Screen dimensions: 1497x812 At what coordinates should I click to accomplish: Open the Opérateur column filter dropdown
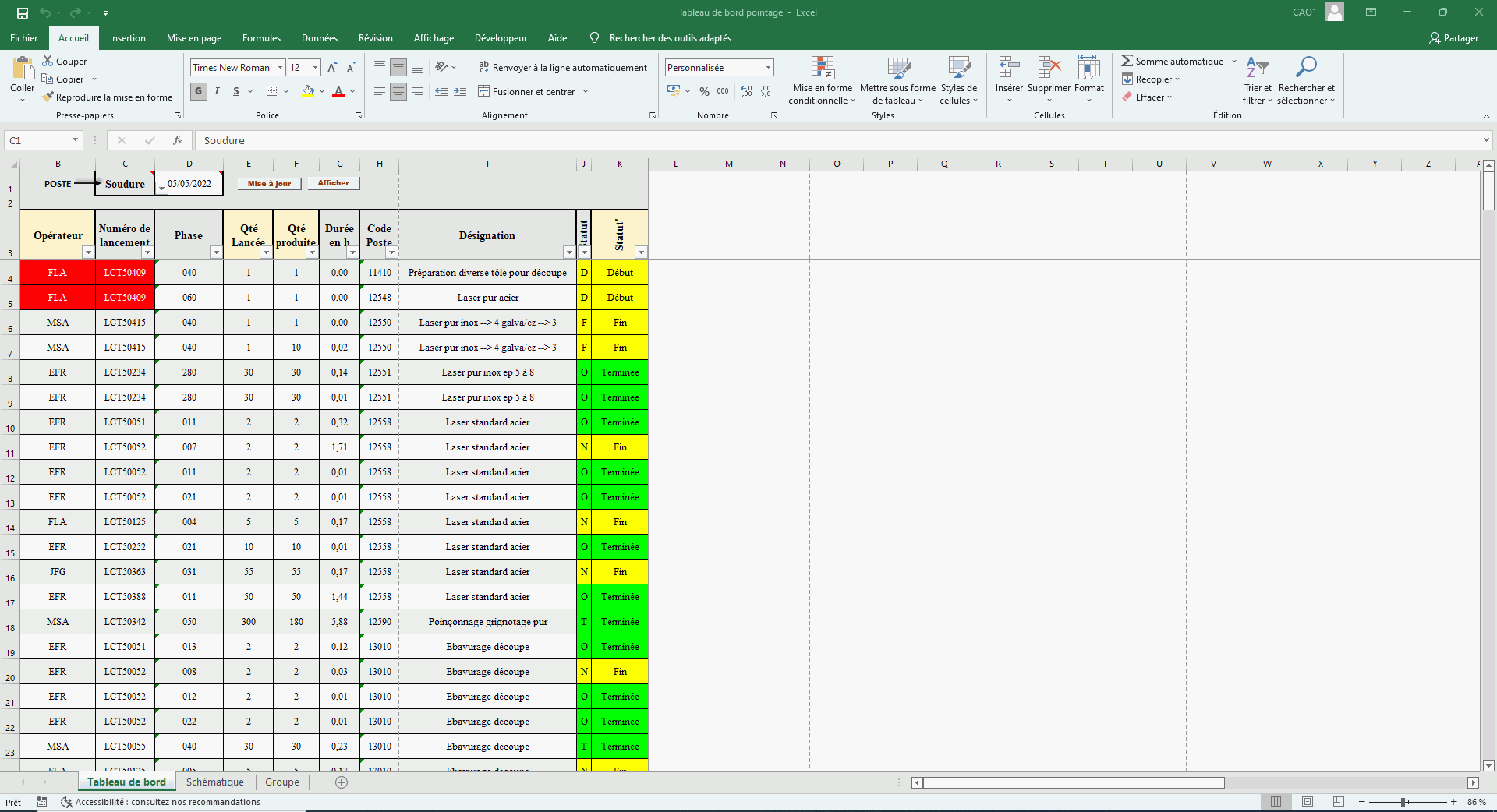(x=88, y=252)
